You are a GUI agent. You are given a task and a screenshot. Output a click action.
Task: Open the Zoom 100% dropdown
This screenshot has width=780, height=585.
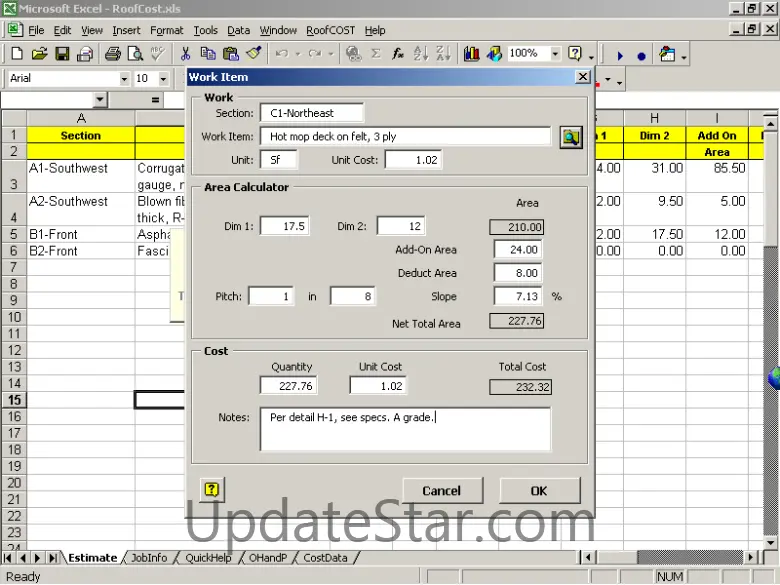click(556, 54)
